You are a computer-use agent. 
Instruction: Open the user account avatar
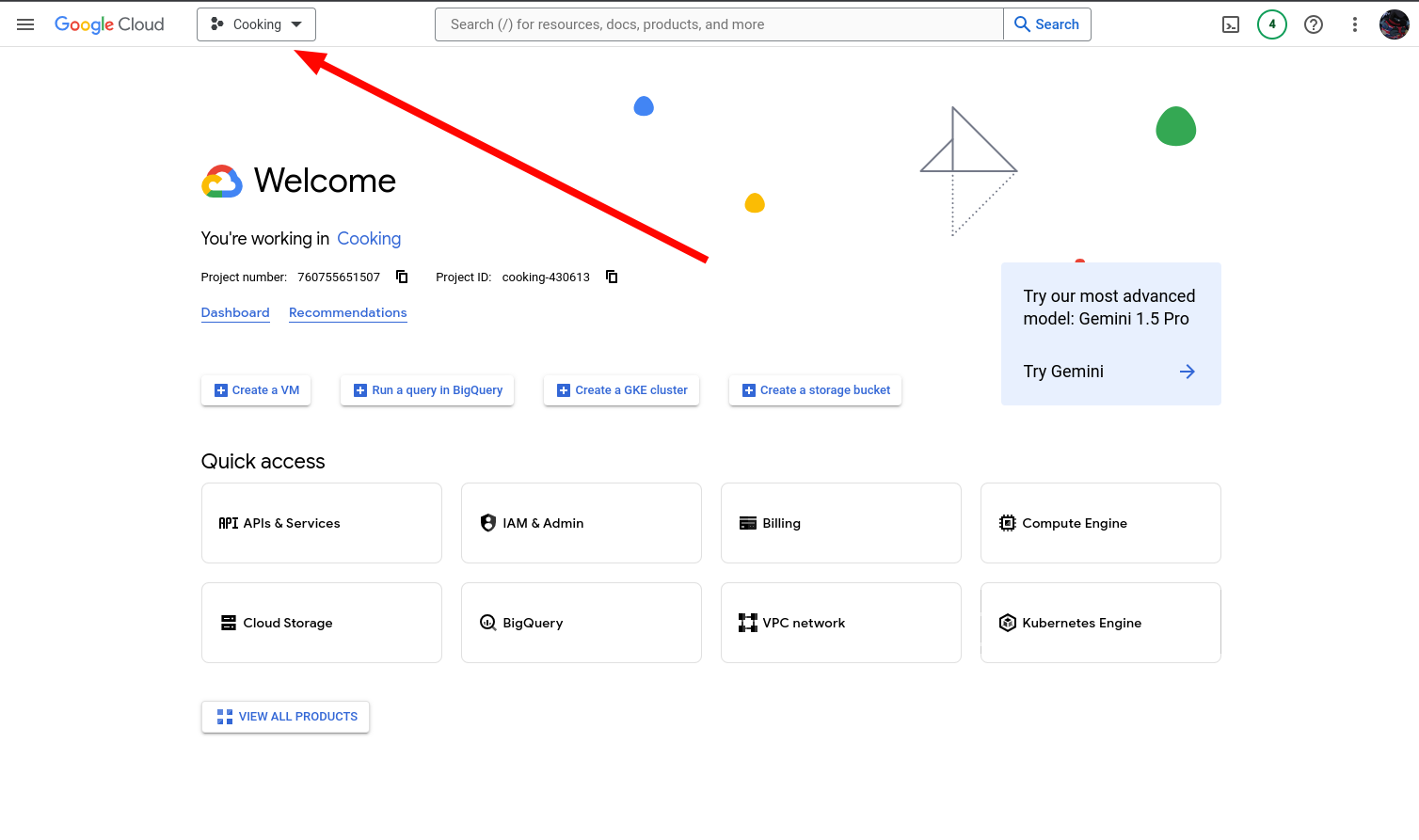(x=1395, y=24)
